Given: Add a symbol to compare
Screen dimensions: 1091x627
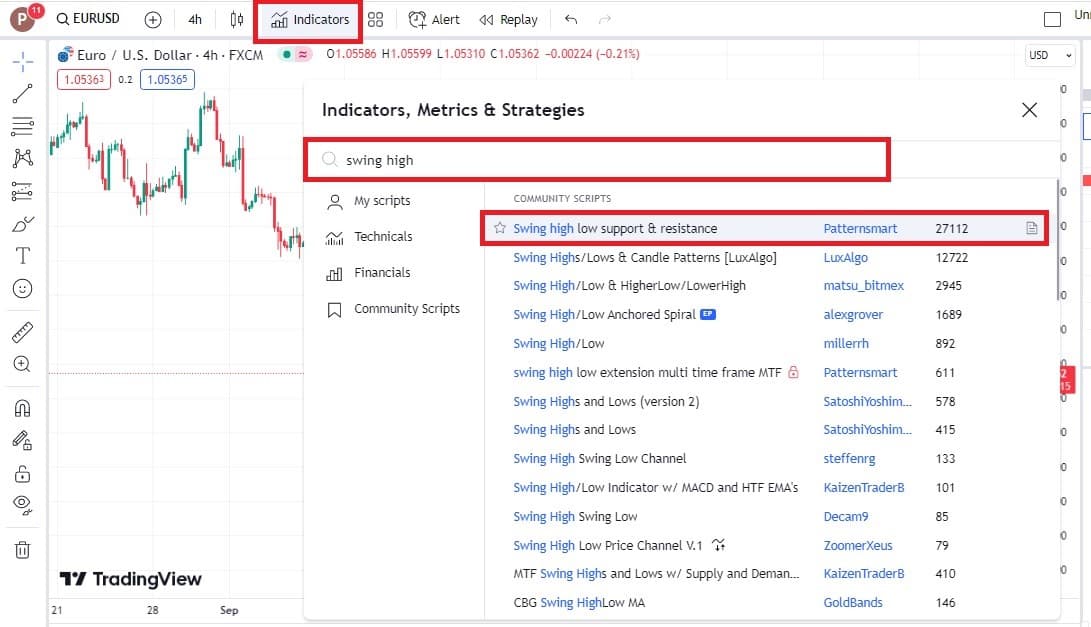Looking at the screenshot, I should (x=153, y=19).
